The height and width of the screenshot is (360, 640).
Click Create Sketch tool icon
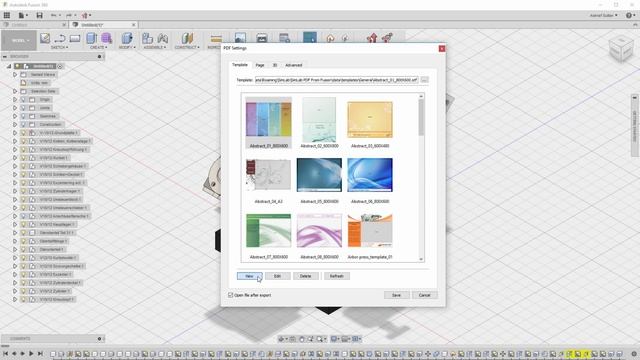pyautogui.click(x=45, y=38)
